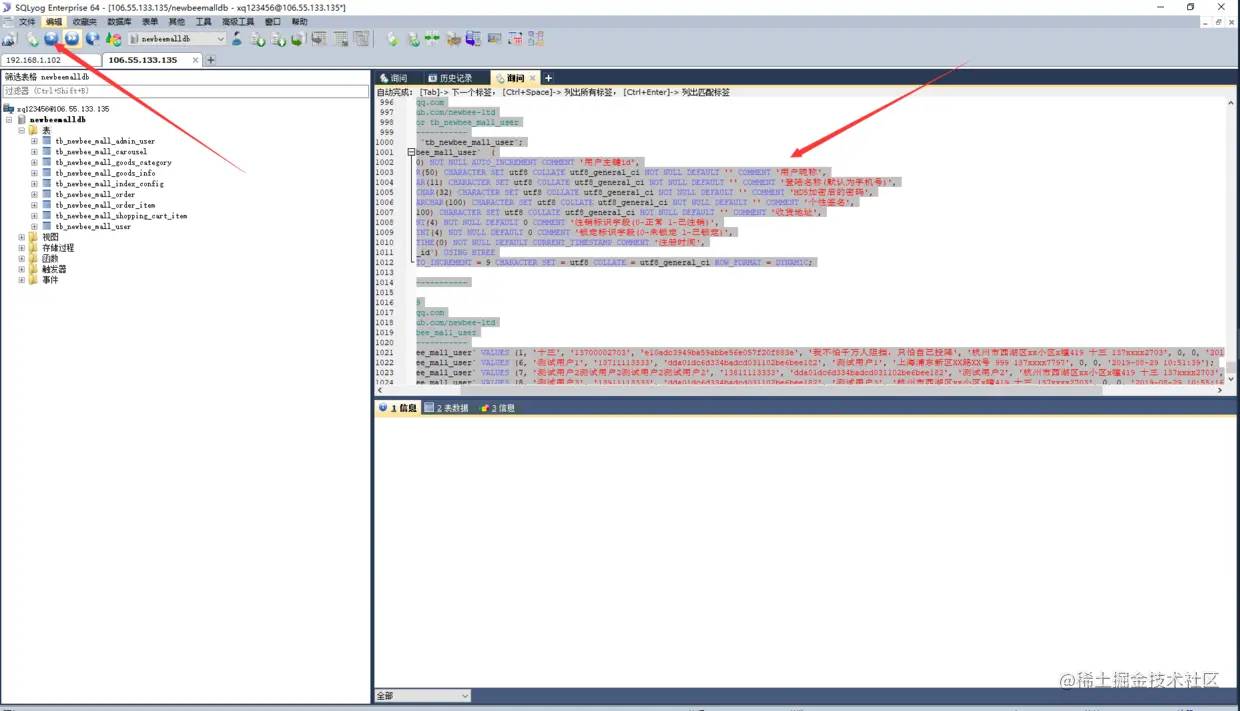Open the 2 表数据 result tab

tap(446, 408)
